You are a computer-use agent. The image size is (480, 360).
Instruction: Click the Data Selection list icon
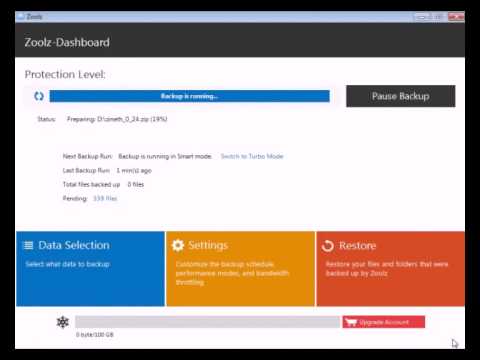[28, 246]
